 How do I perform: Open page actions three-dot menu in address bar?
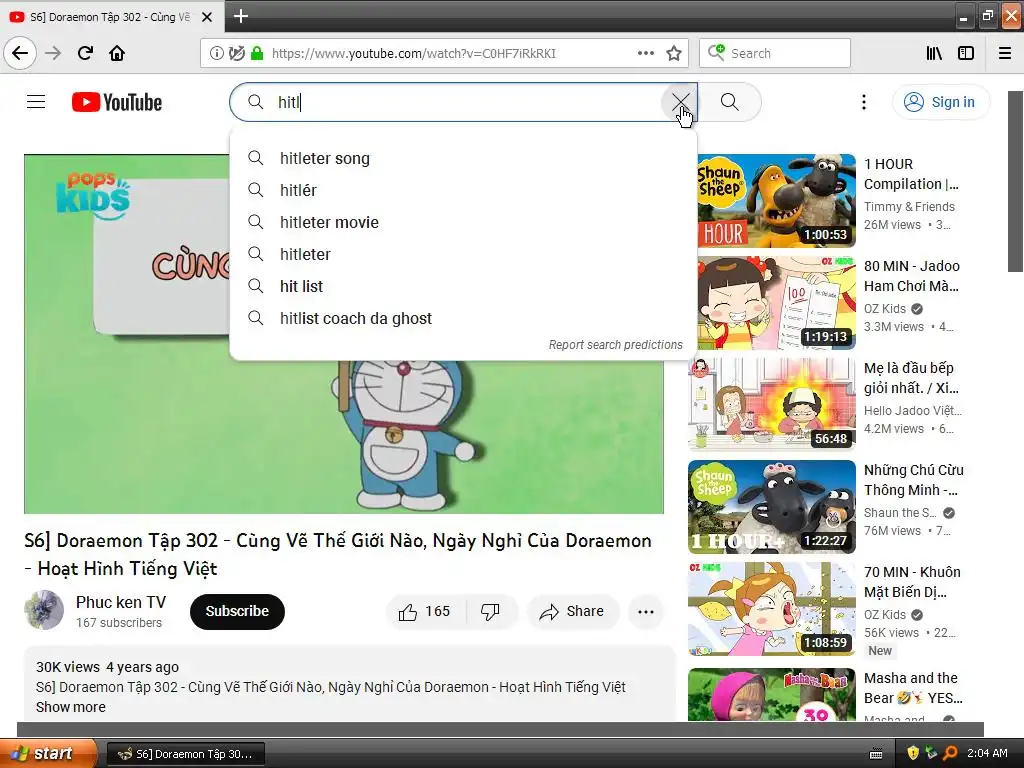click(645, 53)
